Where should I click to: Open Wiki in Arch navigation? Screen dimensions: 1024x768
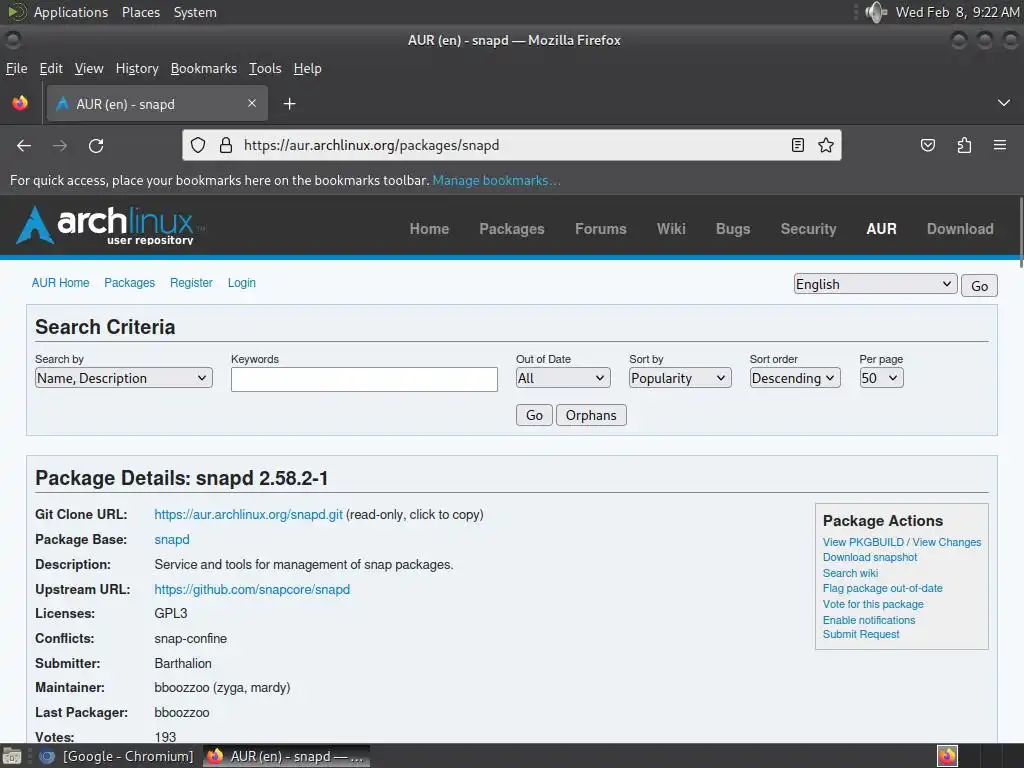[671, 229]
